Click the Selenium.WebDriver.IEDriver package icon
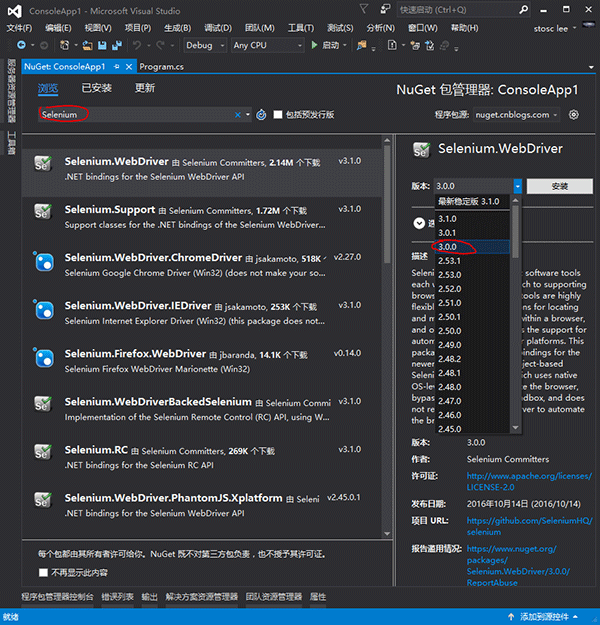 [x=44, y=310]
